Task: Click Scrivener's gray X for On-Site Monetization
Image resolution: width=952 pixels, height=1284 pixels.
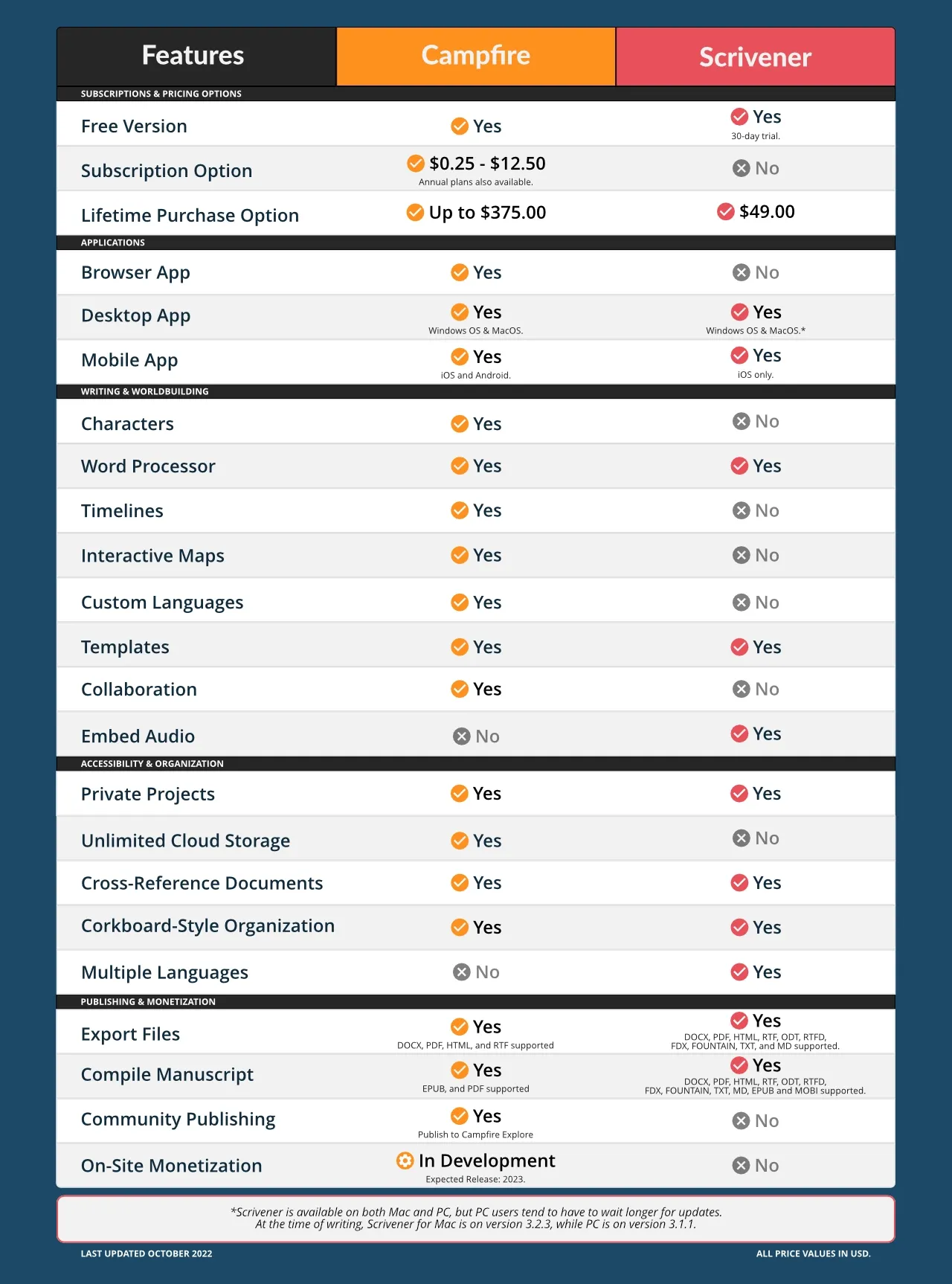Action: [x=741, y=1166]
